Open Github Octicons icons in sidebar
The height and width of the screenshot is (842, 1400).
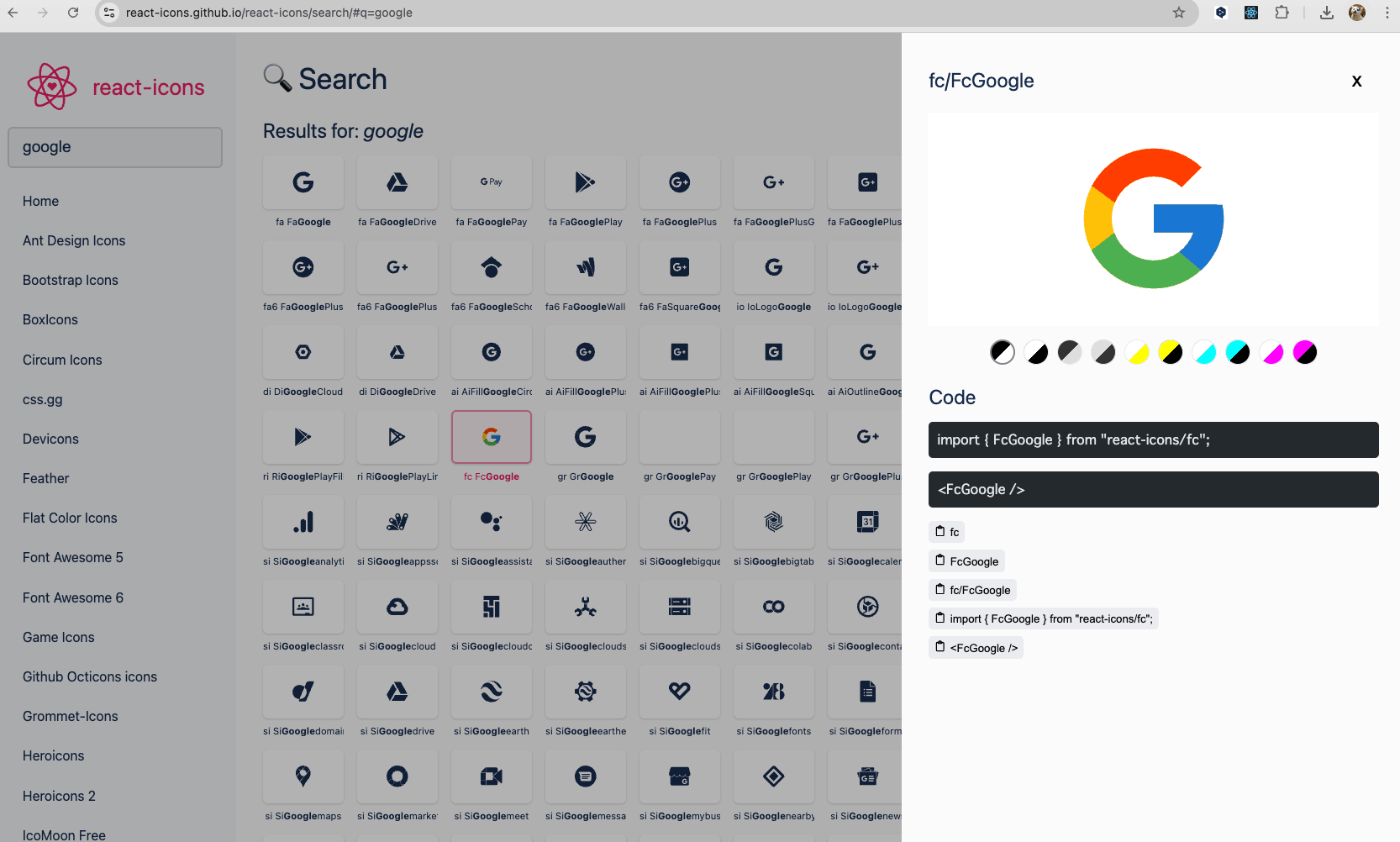click(x=90, y=677)
